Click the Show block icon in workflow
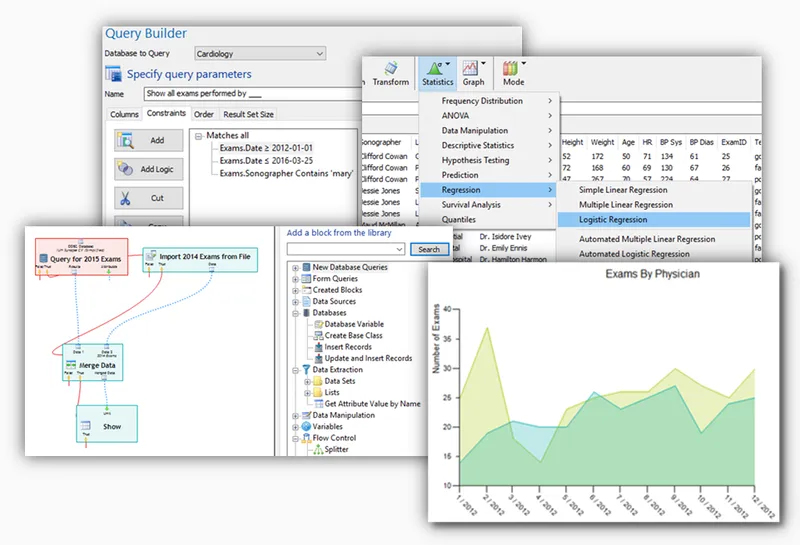The image size is (800, 545). point(86,426)
